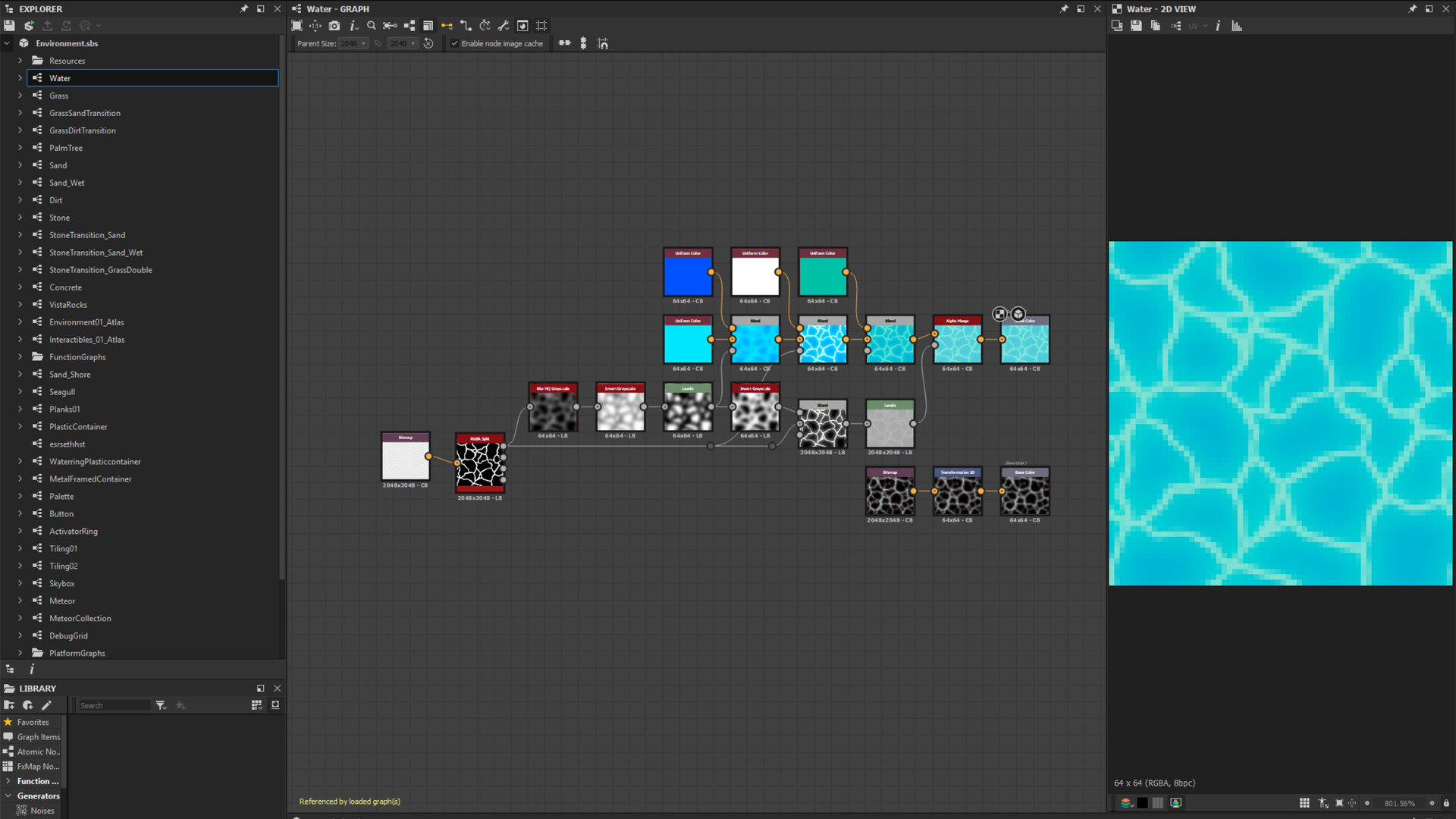Screen dimensions: 1456x819
Task: Click the black background color swatch in the 2D view
Action: [x=1143, y=803]
